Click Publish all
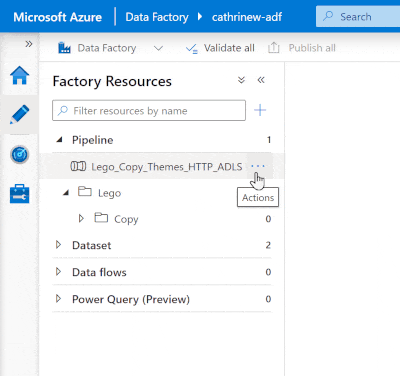Screen dimensions: 400x376 (x=312, y=48)
